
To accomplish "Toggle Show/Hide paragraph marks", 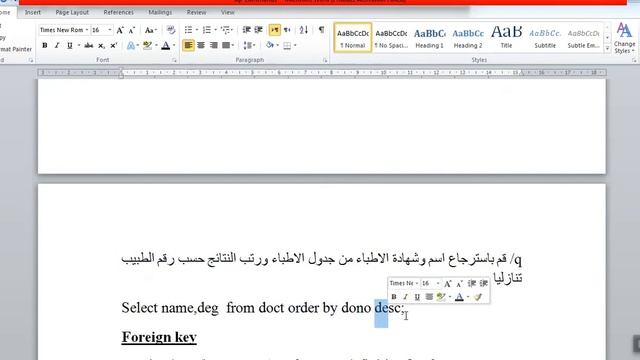I will [x=322, y=30].
